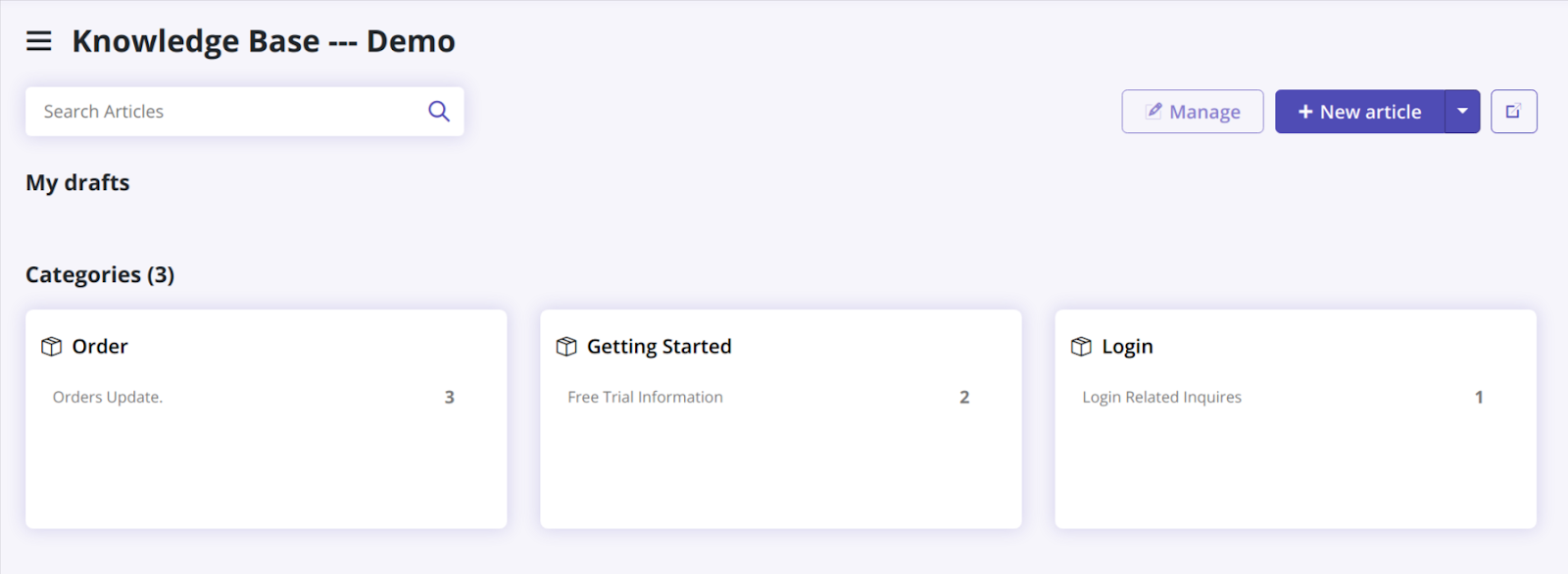Click the My drafts section heading

(77, 182)
